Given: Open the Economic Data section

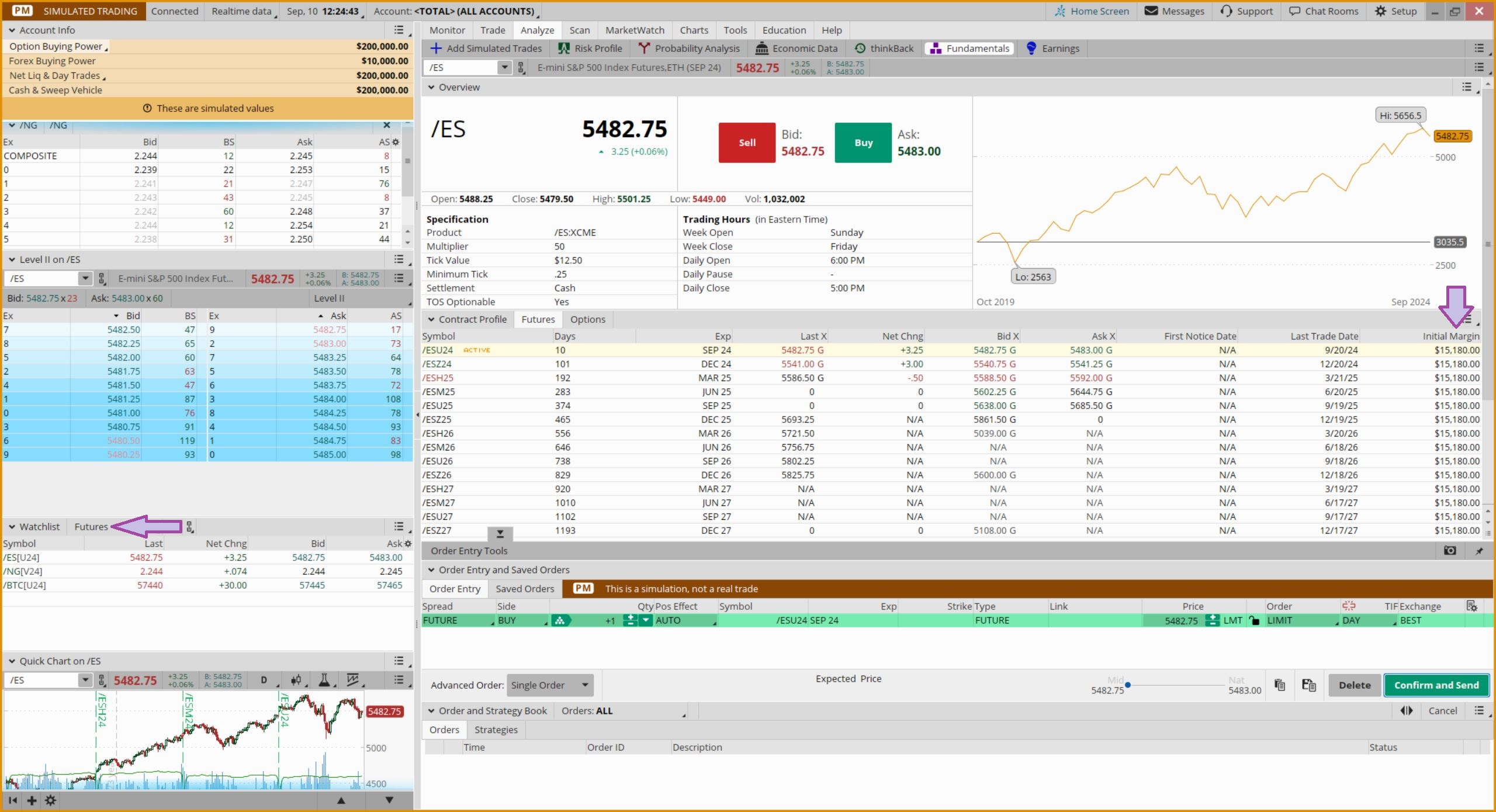Looking at the screenshot, I should point(797,48).
